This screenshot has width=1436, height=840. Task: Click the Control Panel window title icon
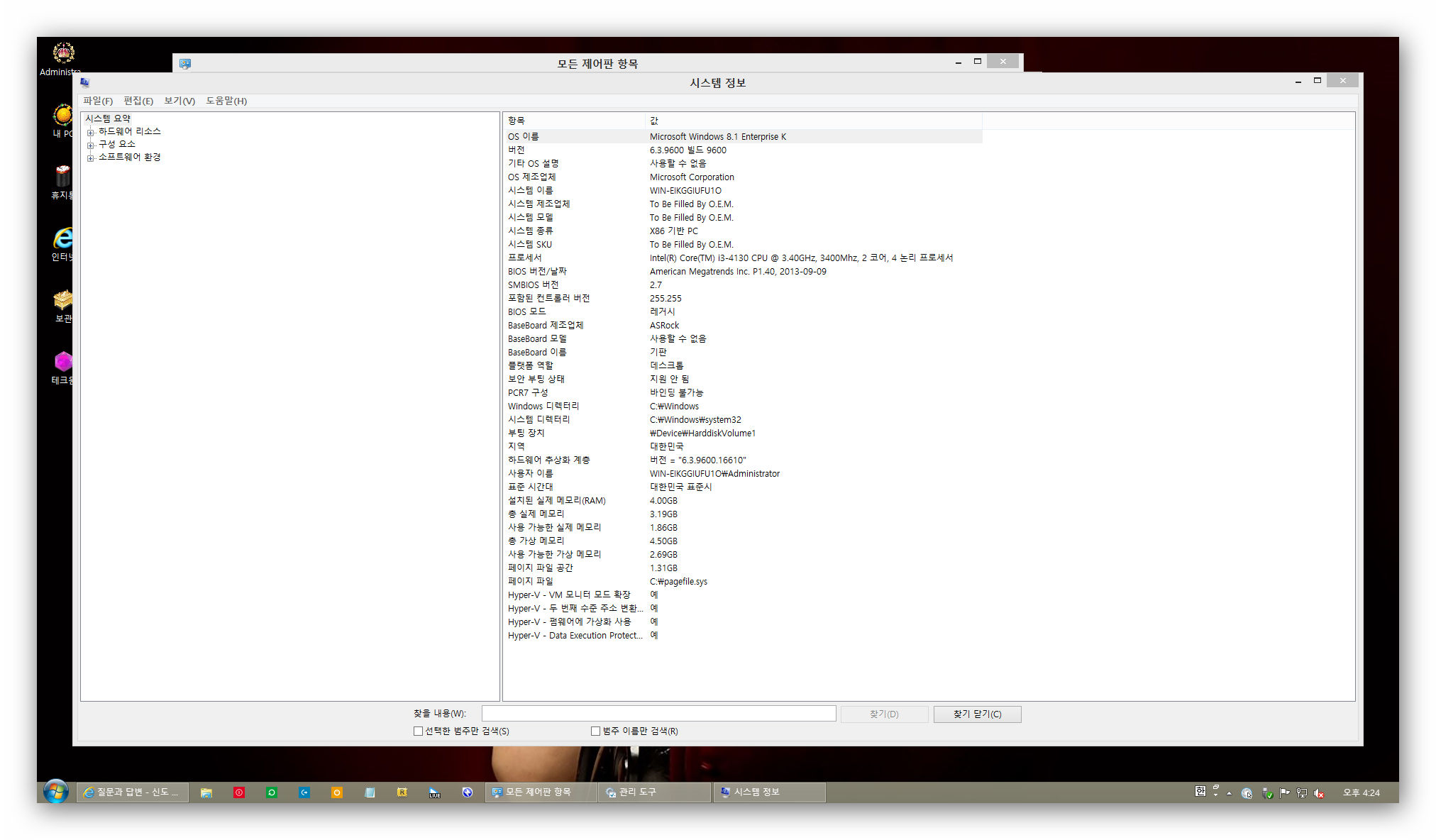click(x=185, y=63)
